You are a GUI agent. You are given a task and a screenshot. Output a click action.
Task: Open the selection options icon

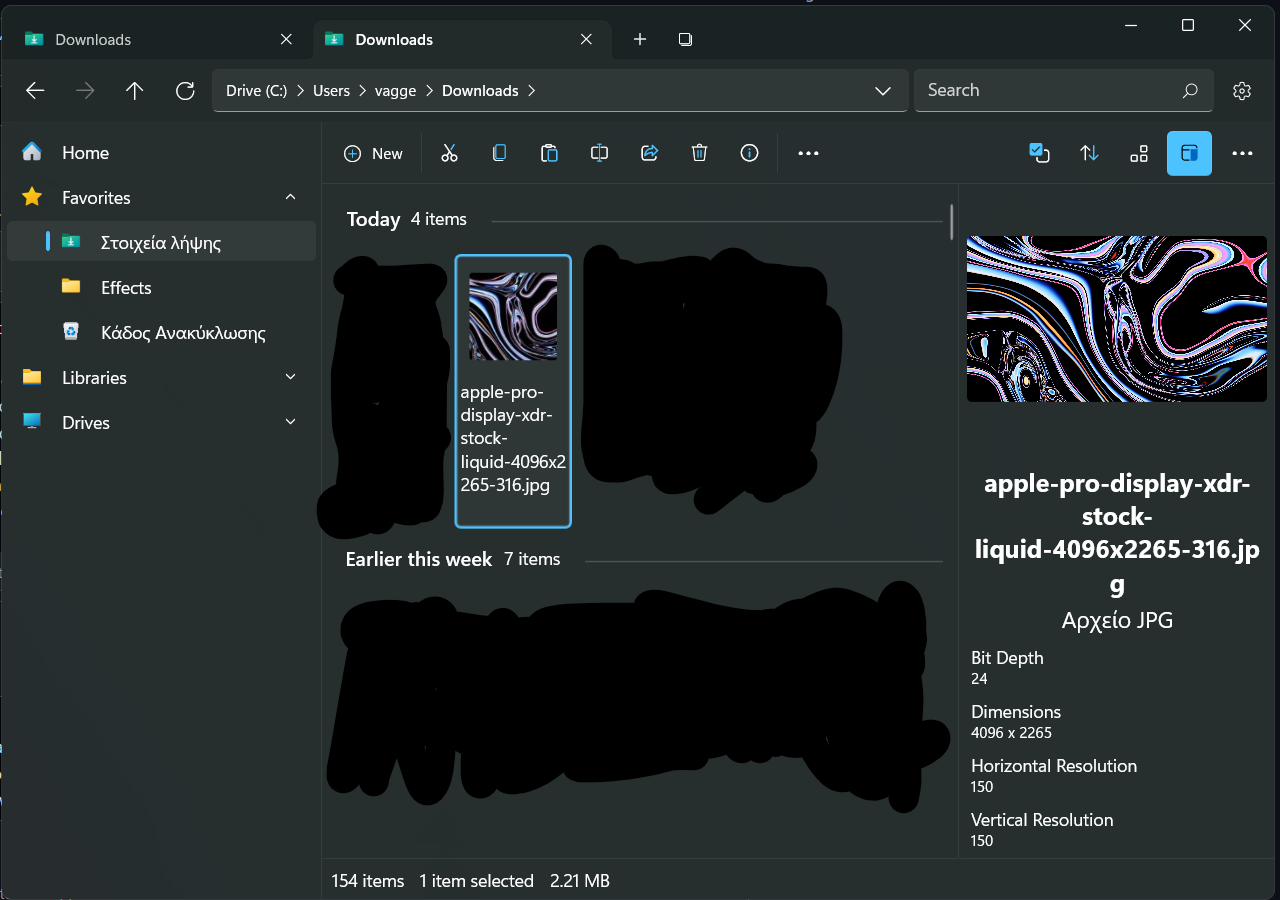point(1039,153)
